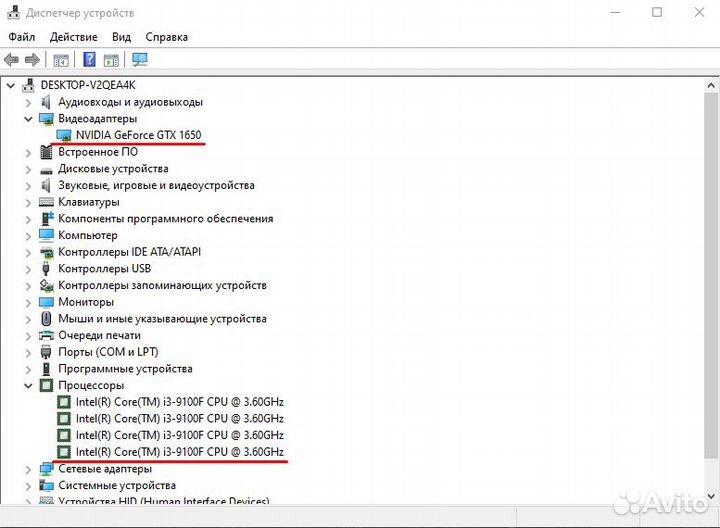Image resolution: width=720 pixels, height=528 pixels.
Task: Select the Мониторы category
Action: tap(85, 302)
